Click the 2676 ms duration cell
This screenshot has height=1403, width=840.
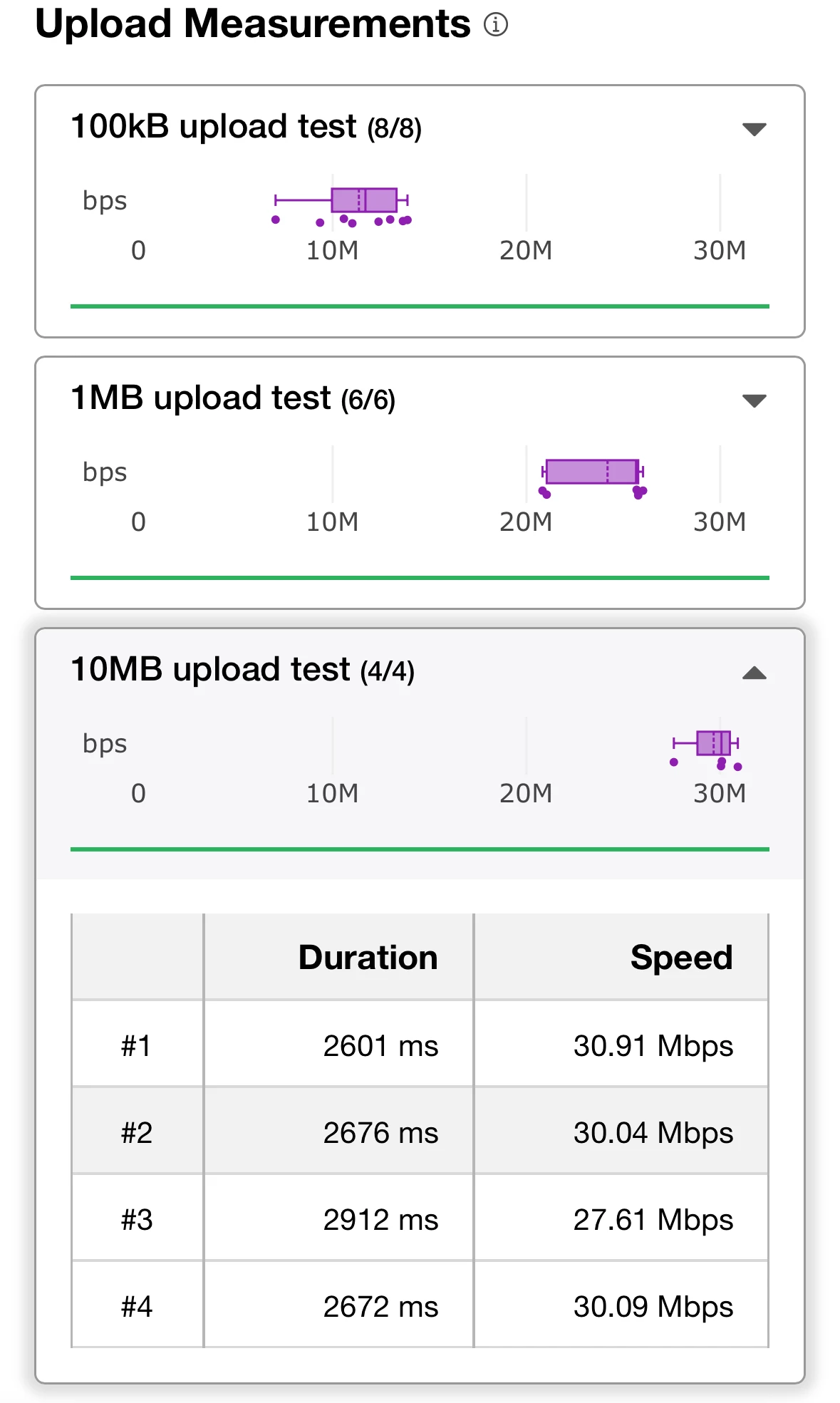pyautogui.click(x=380, y=1133)
